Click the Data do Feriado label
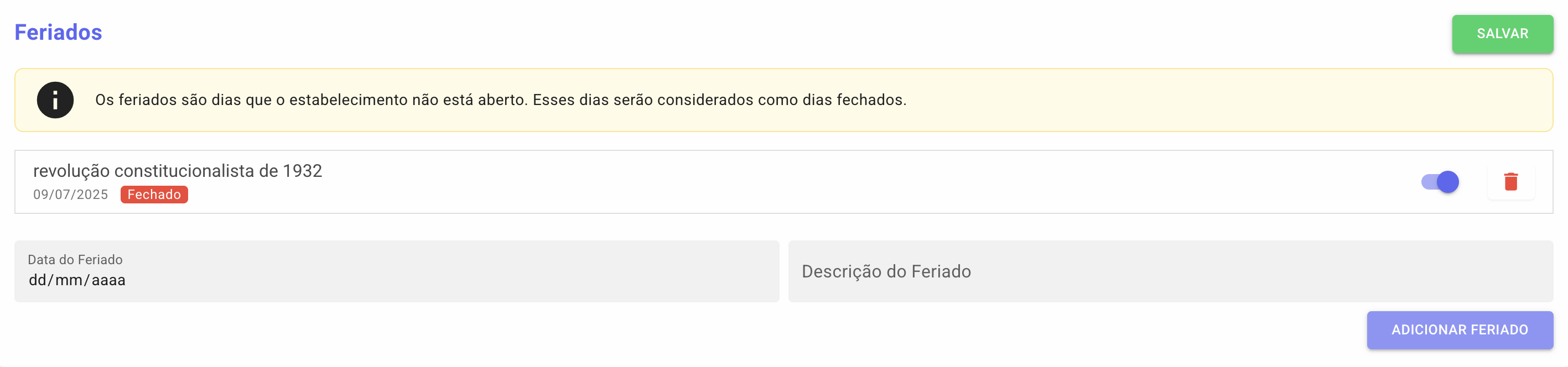Image resolution: width=1568 pixels, height=367 pixels. click(x=75, y=259)
